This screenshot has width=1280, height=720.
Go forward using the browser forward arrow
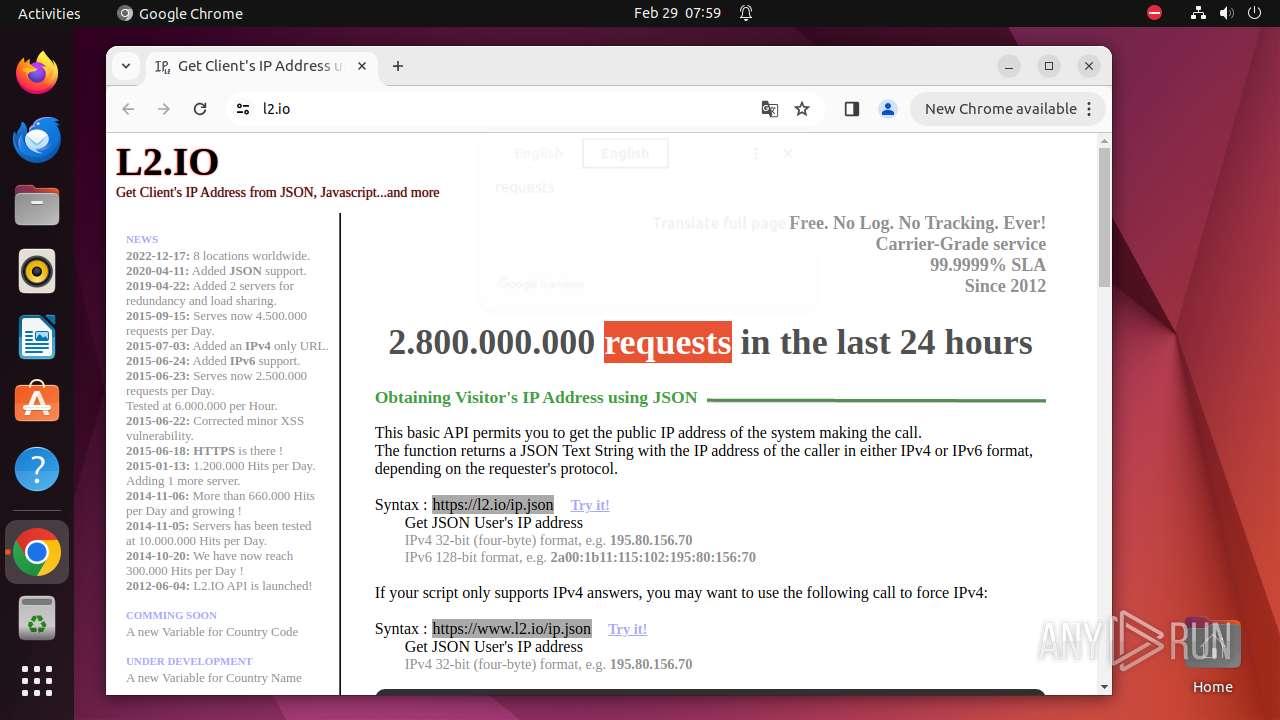click(164, 109)
